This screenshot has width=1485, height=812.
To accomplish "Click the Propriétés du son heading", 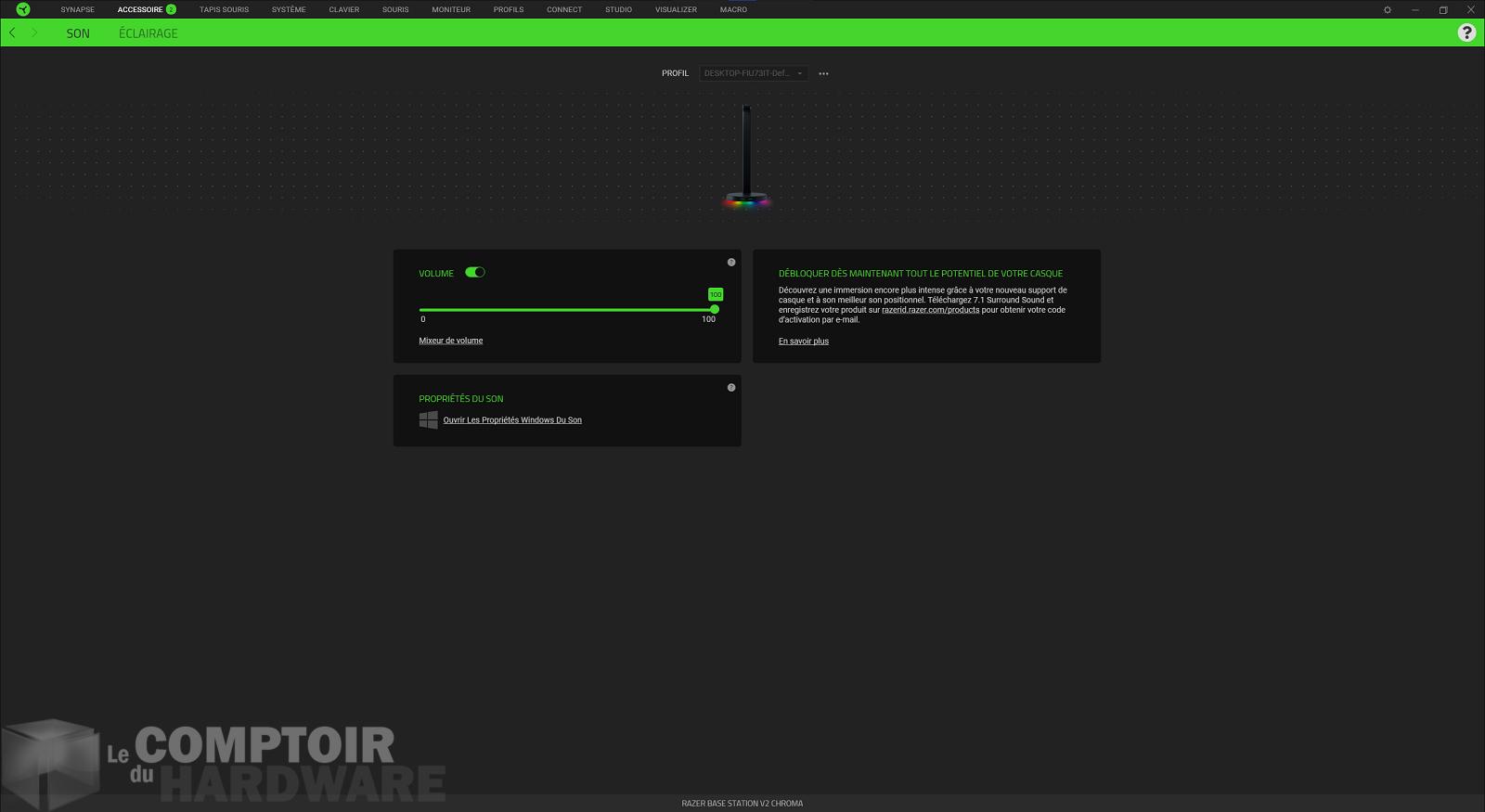I will tap(461, 399).
